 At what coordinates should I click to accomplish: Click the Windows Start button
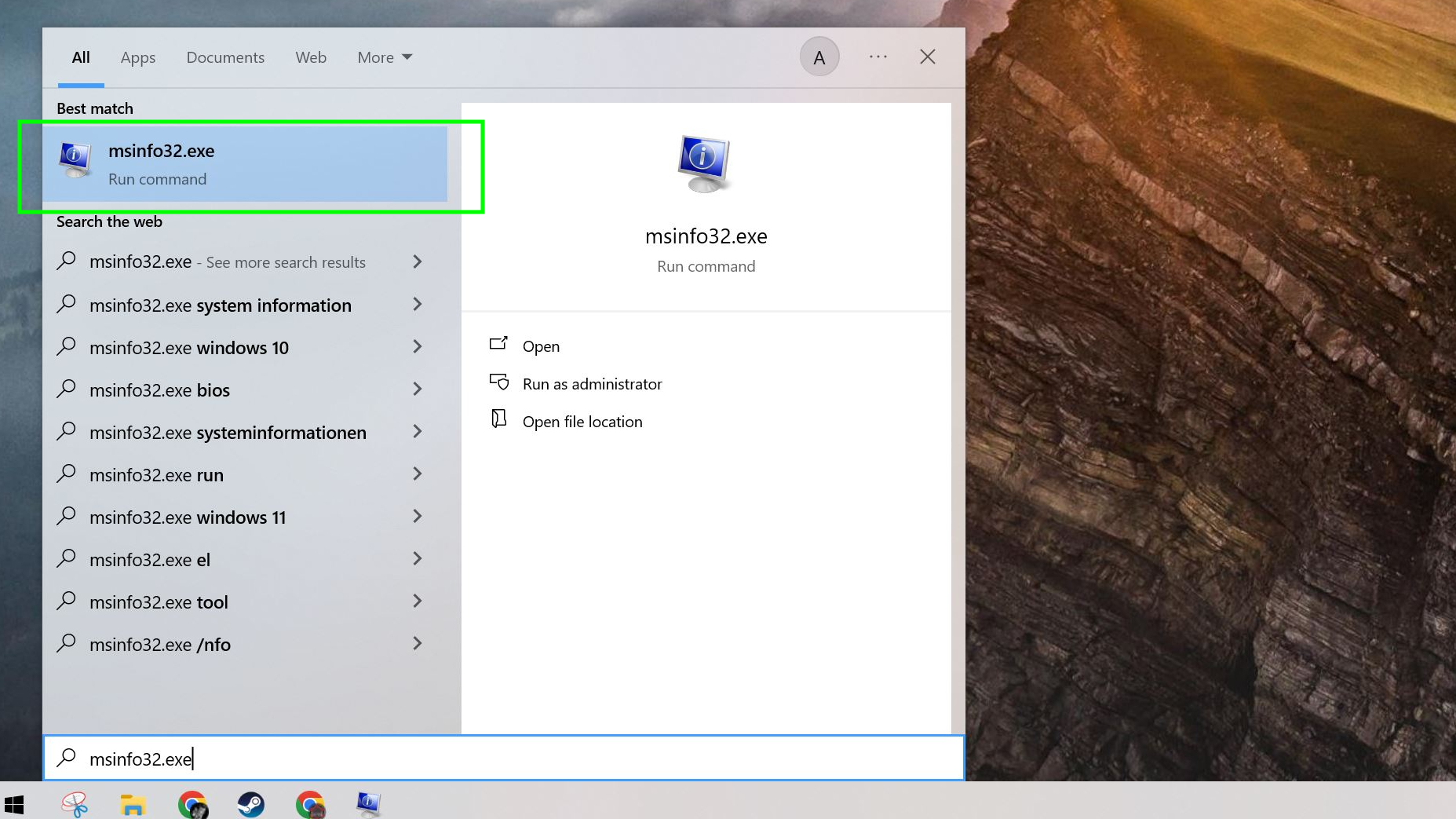15,803
